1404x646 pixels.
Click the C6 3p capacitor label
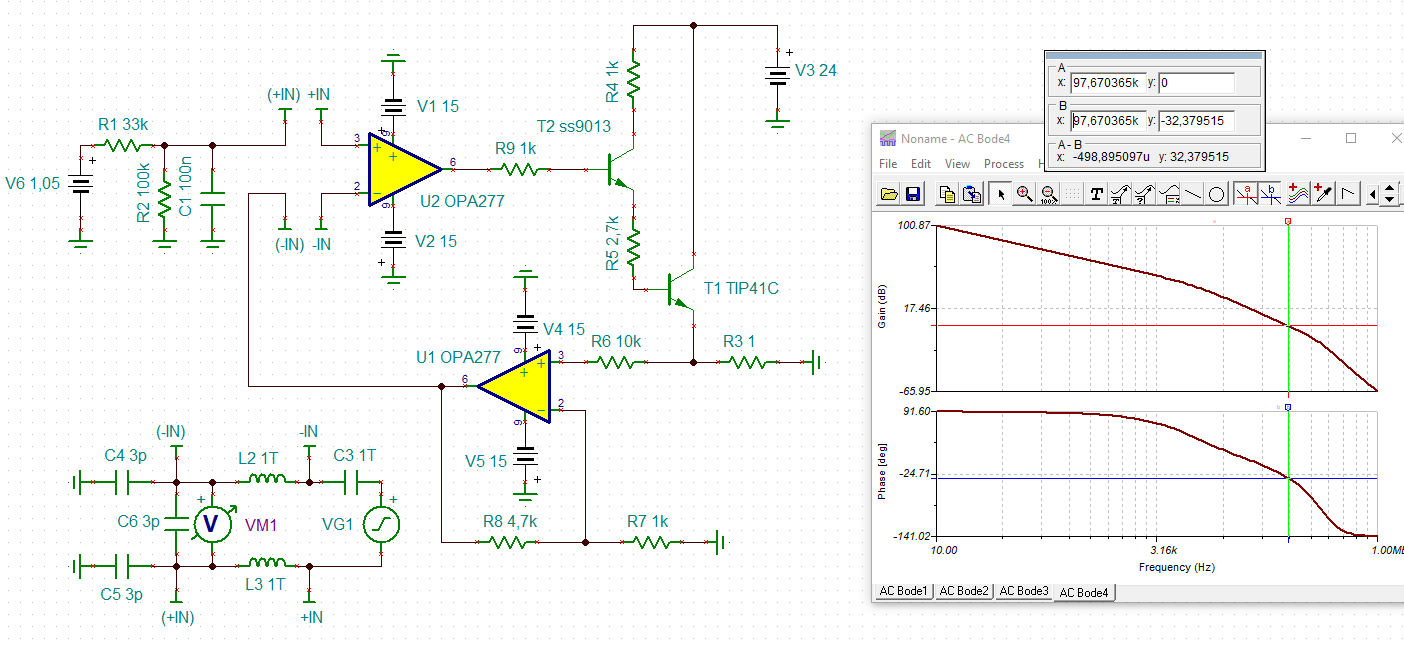[139, 521]
